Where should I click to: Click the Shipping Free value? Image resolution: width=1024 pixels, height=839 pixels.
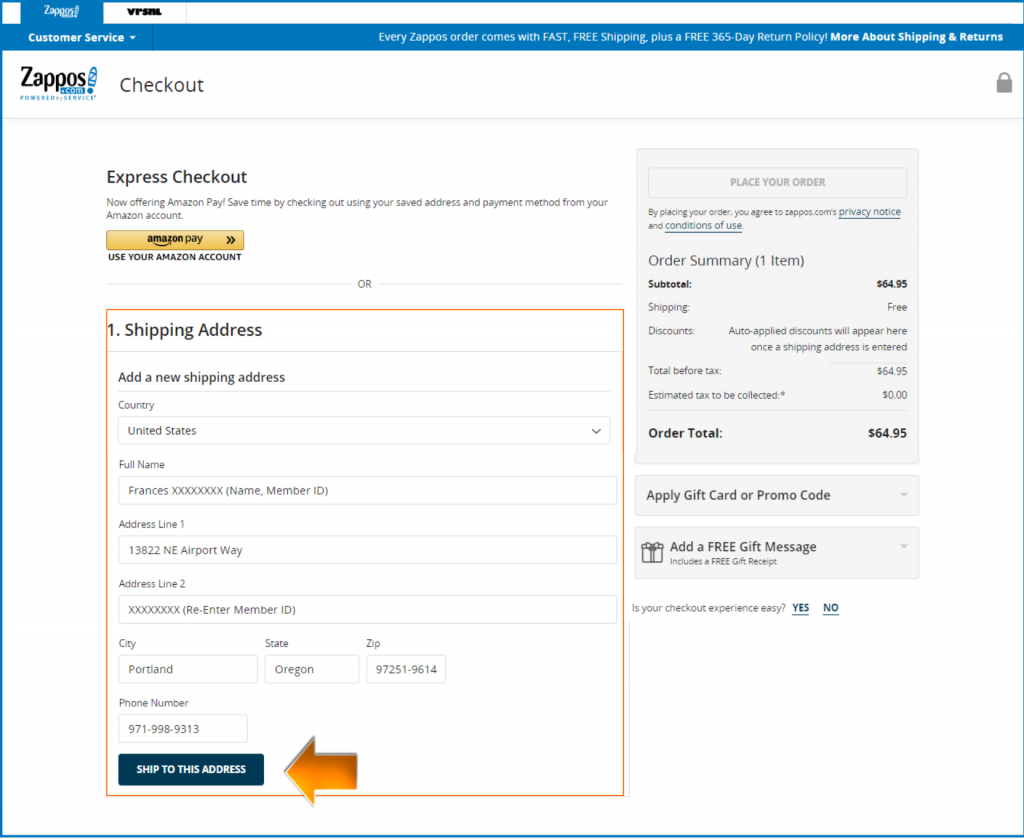tap(897, 308)
